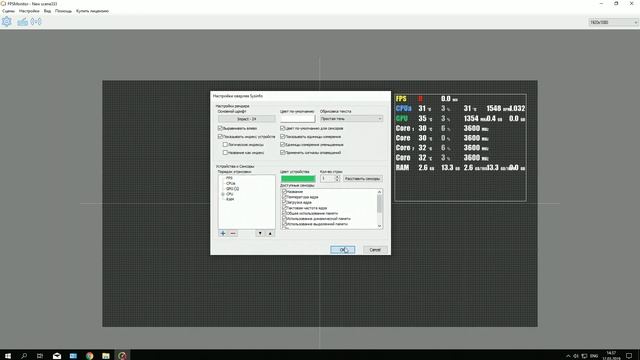Click the SysInfo overlay preview on canvas
The width and height of the screenshot is (640, 360).
[x=460, y=147]
